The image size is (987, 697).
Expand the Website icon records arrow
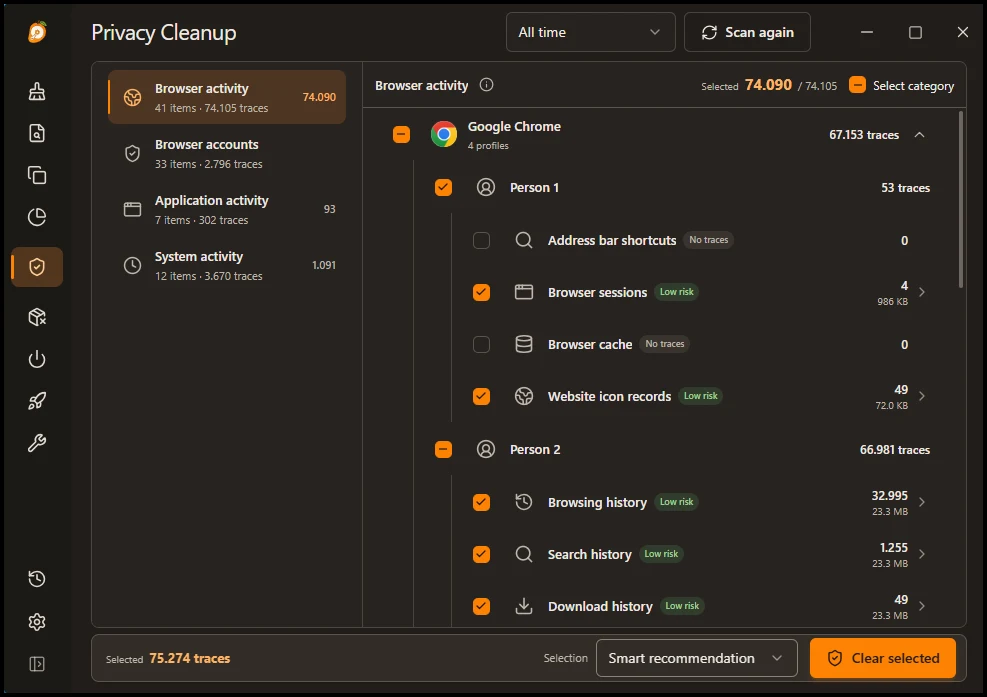922,396
